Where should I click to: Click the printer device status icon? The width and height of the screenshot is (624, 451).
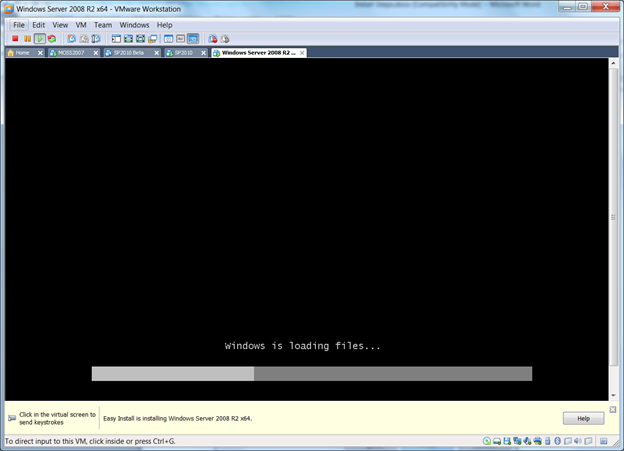(537, 441)
